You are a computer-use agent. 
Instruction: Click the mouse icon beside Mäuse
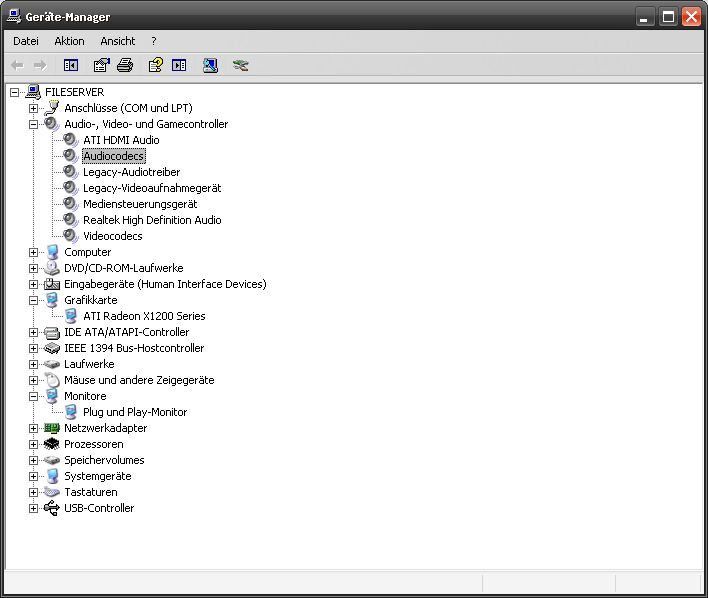52,380
